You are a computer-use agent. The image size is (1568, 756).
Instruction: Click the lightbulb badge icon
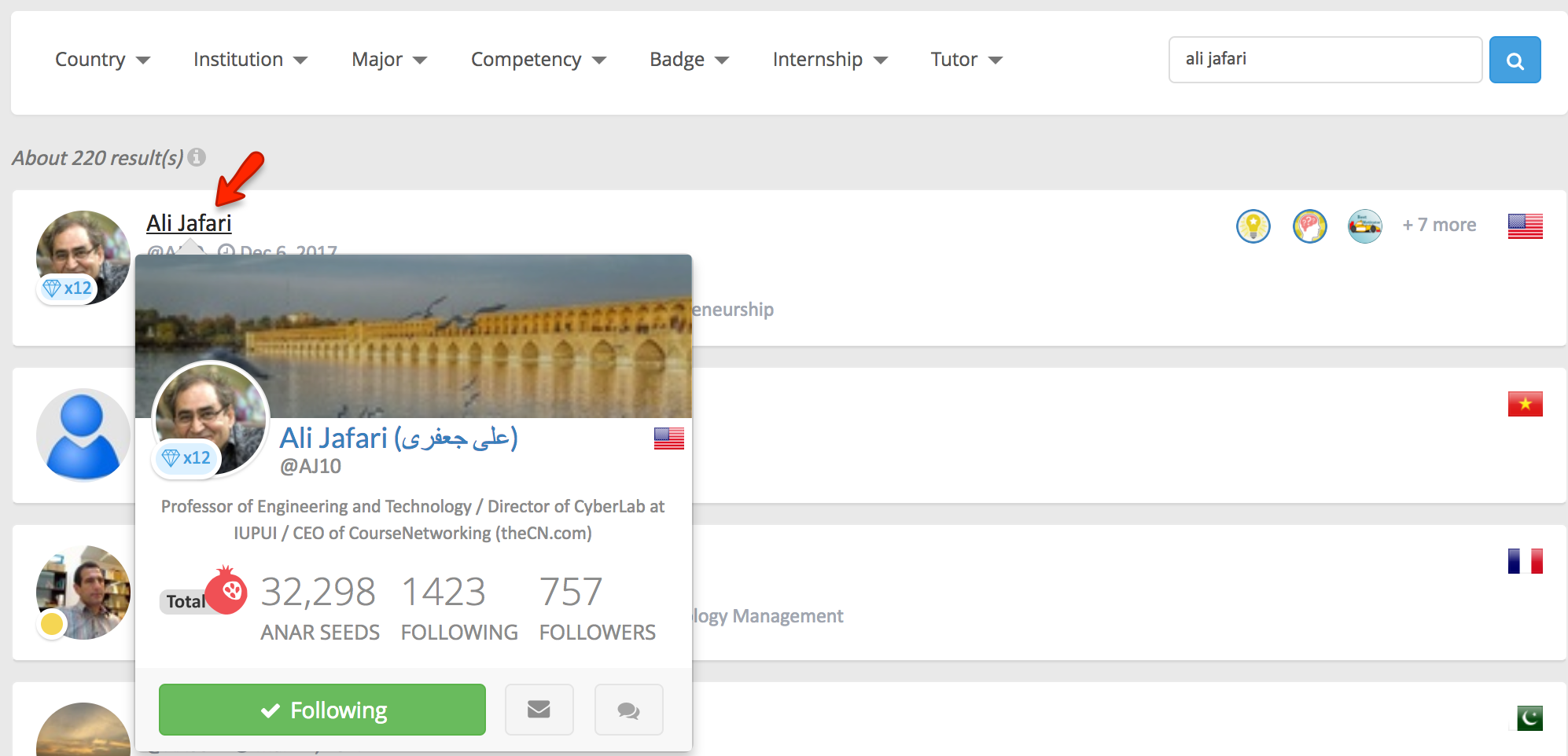point(1253,226)
